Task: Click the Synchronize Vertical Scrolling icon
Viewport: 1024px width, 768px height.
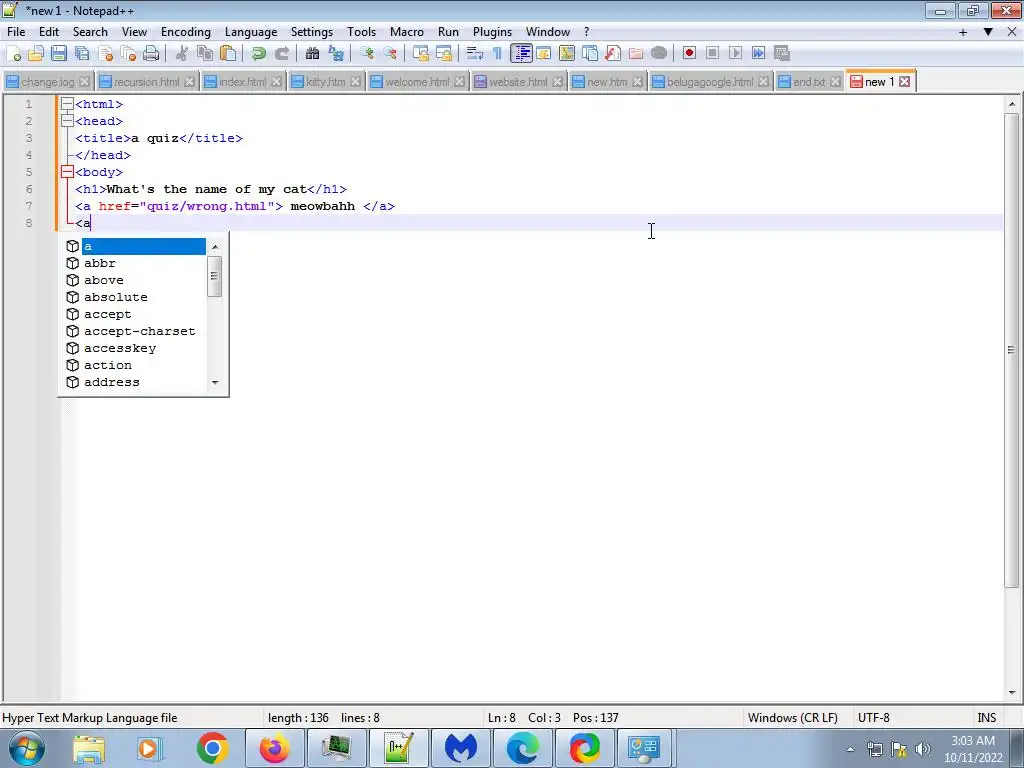Action: [x=421, y=54]
